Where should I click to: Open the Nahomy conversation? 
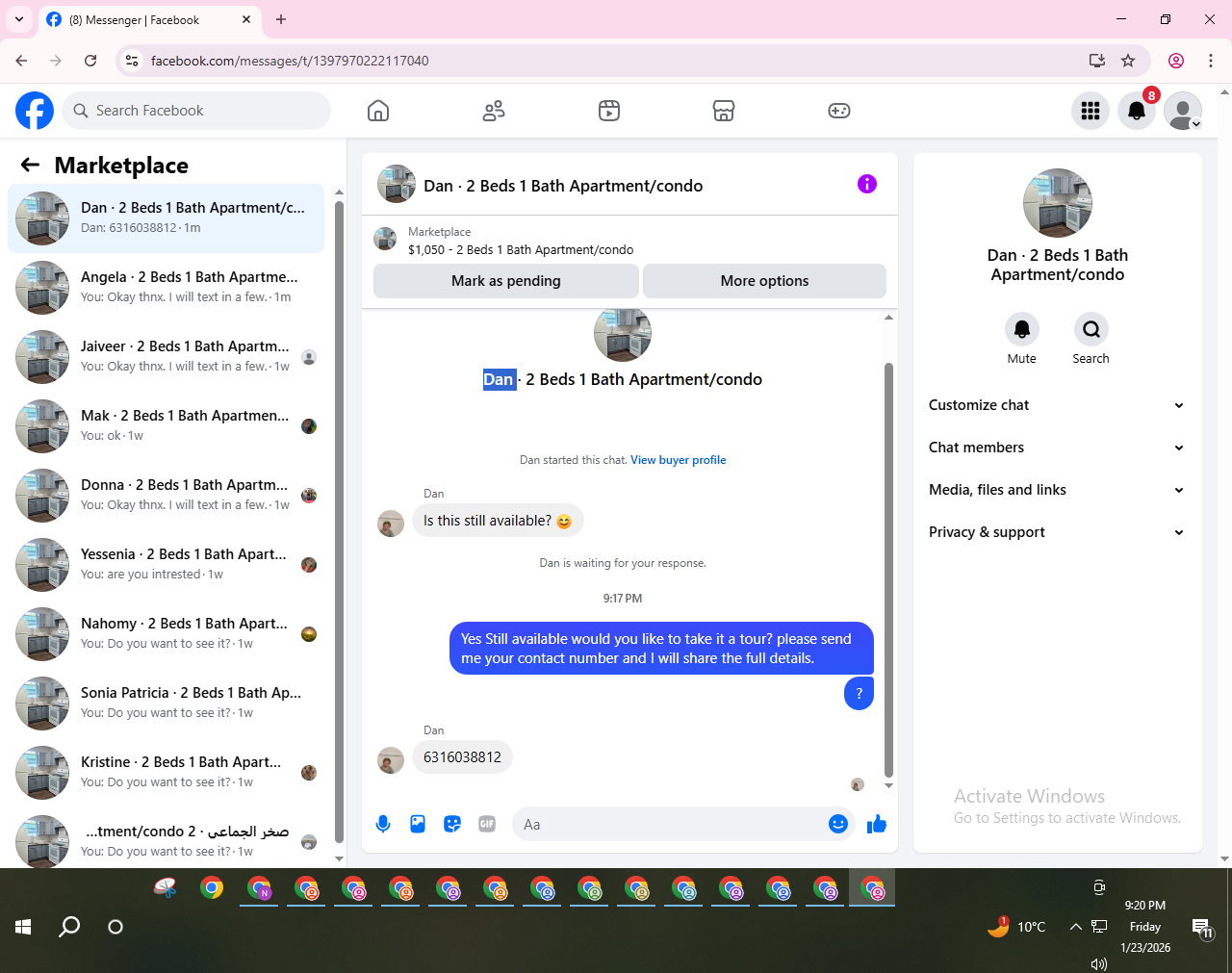(x=167, y=634)
